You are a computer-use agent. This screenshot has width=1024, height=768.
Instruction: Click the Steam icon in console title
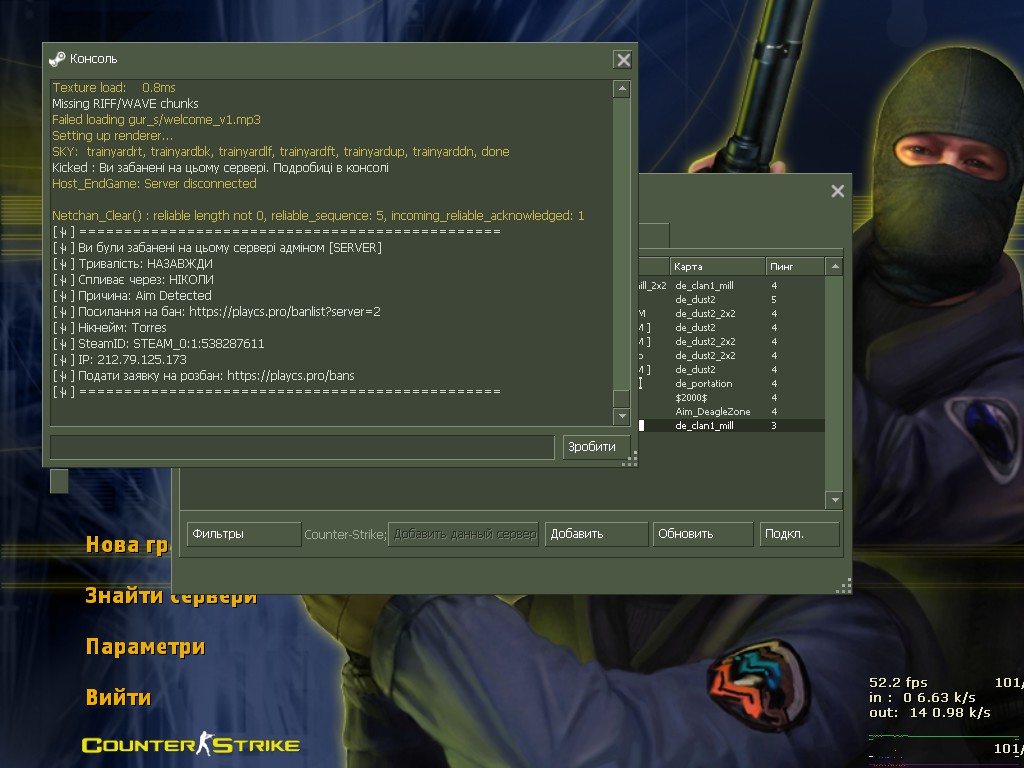coord(57,59)
